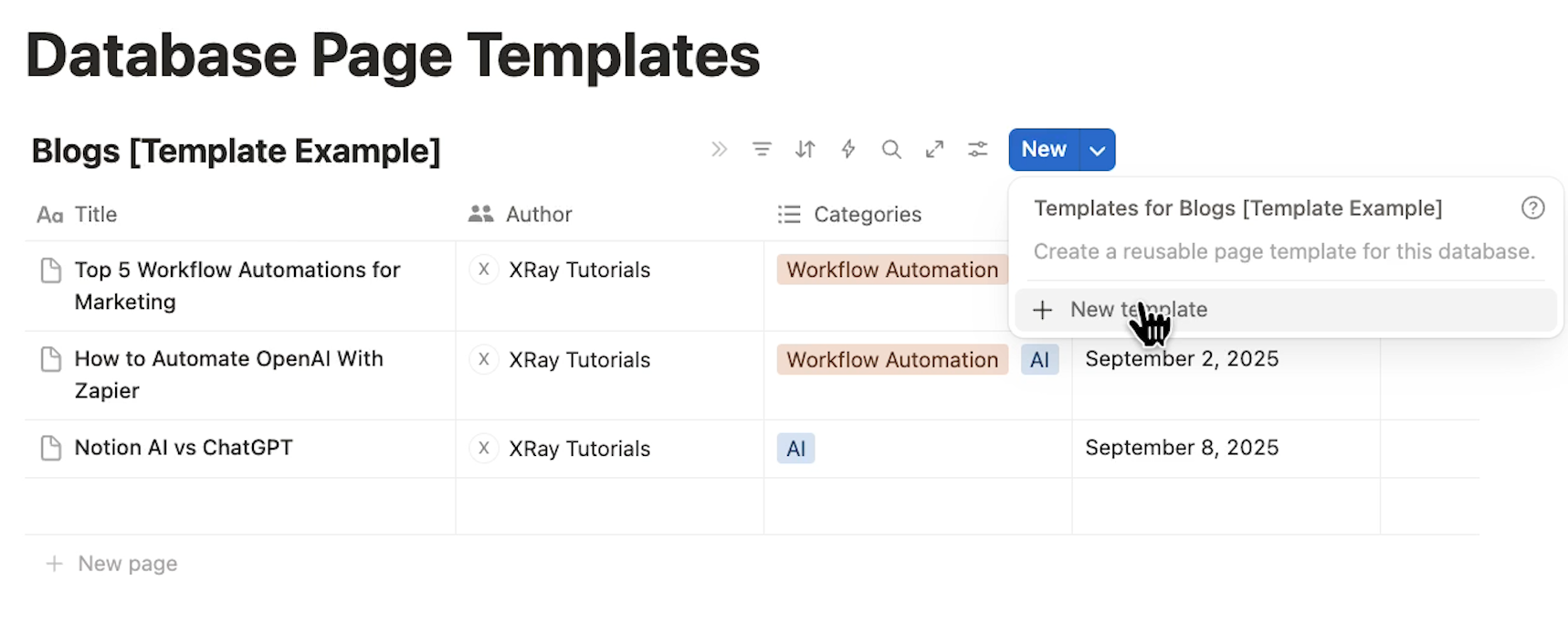Open the Automations lightning bolt icon

point(848,149)
